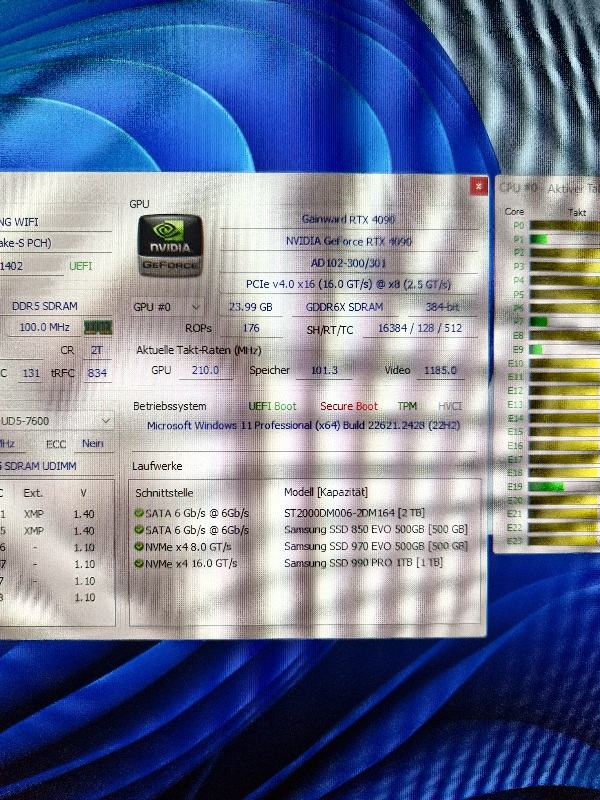Screen dimensions: 600x800
Task: Select the Microsoft Windows 11 Professional build text
Action: tap(303, 426)
